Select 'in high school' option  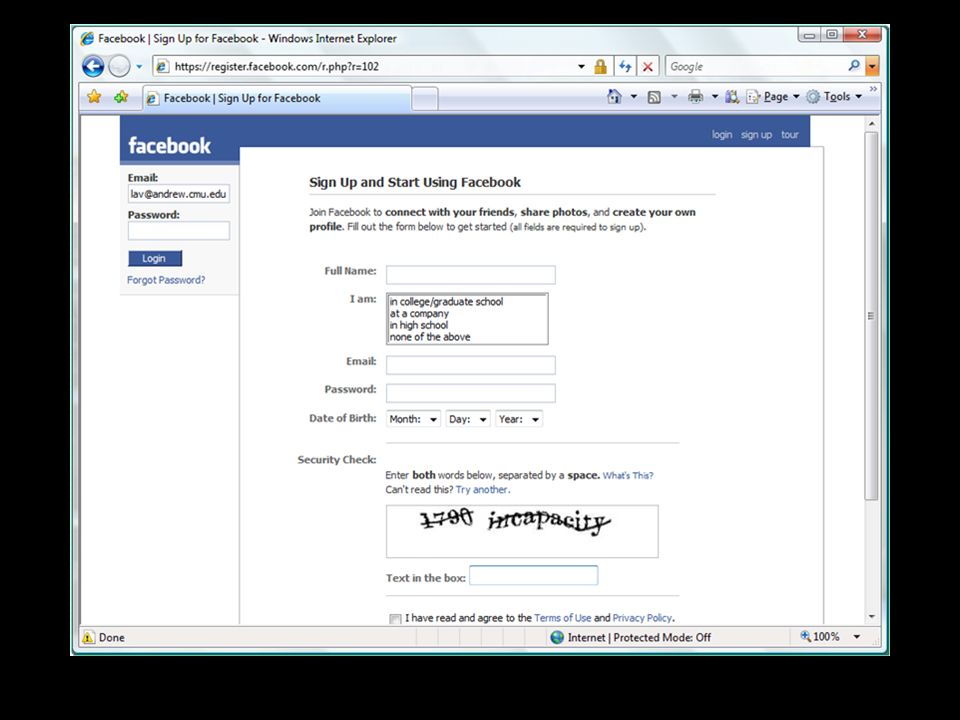point(419,325)
